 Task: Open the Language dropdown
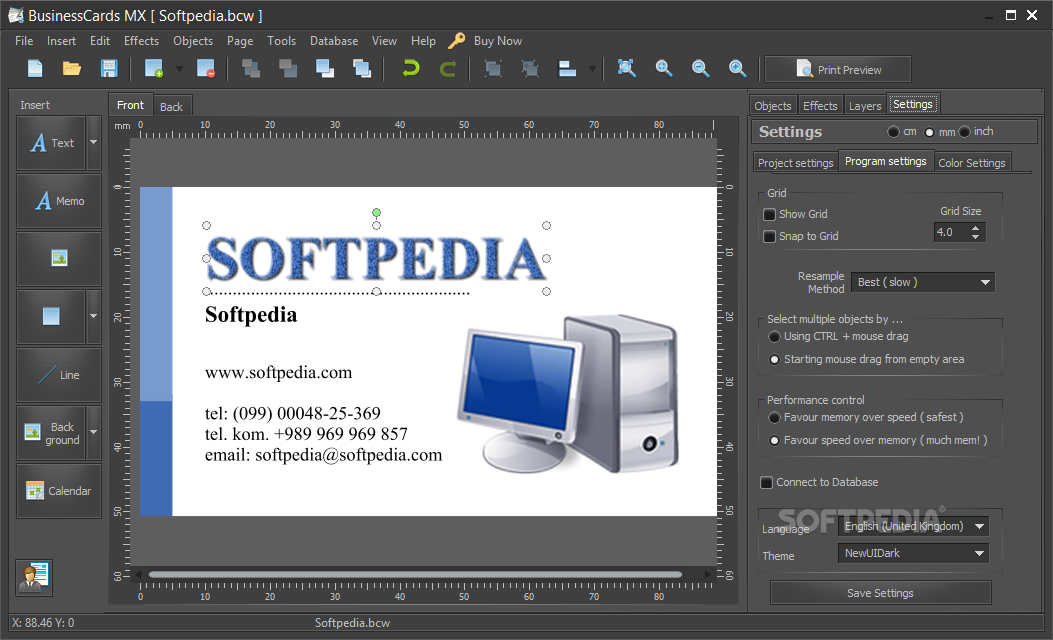[913, 526]
